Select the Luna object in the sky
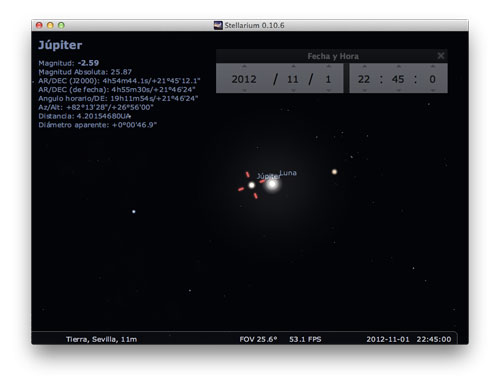Image resolution: width=500 pixels, height=388 pixels. pos(272,184)
